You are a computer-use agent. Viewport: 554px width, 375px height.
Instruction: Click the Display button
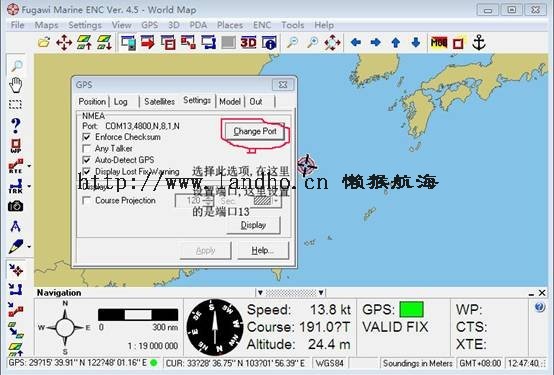coord(253,225)
